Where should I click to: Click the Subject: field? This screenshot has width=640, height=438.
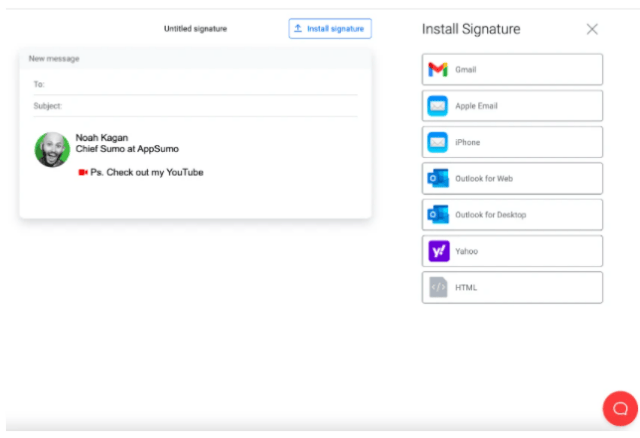tap(196, 106)
